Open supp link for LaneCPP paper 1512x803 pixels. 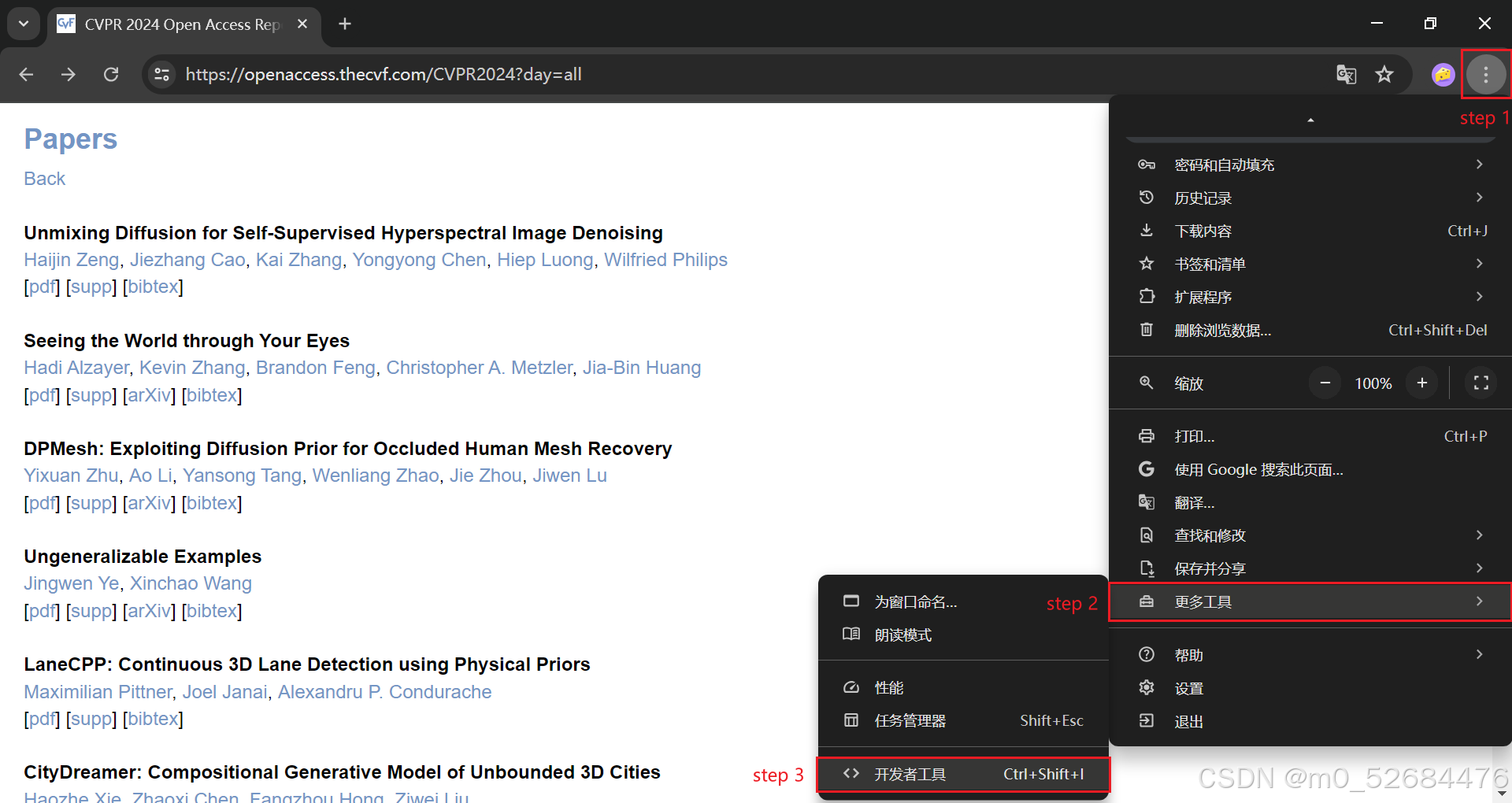coord(91,719)
